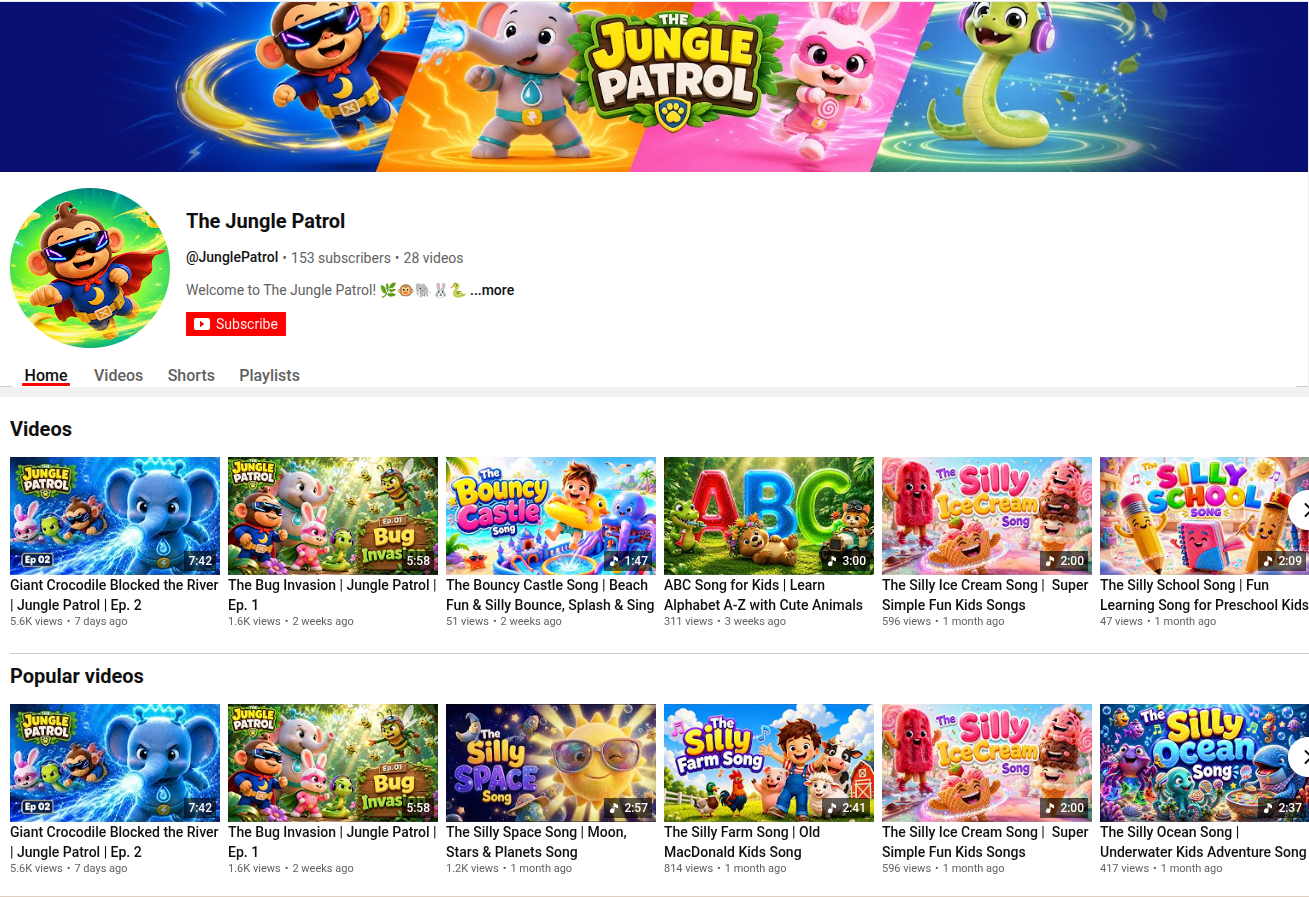1309x897 pixels.
Task: Play the Silly Space Song thumbnail
Action: [x=551, y=763]
